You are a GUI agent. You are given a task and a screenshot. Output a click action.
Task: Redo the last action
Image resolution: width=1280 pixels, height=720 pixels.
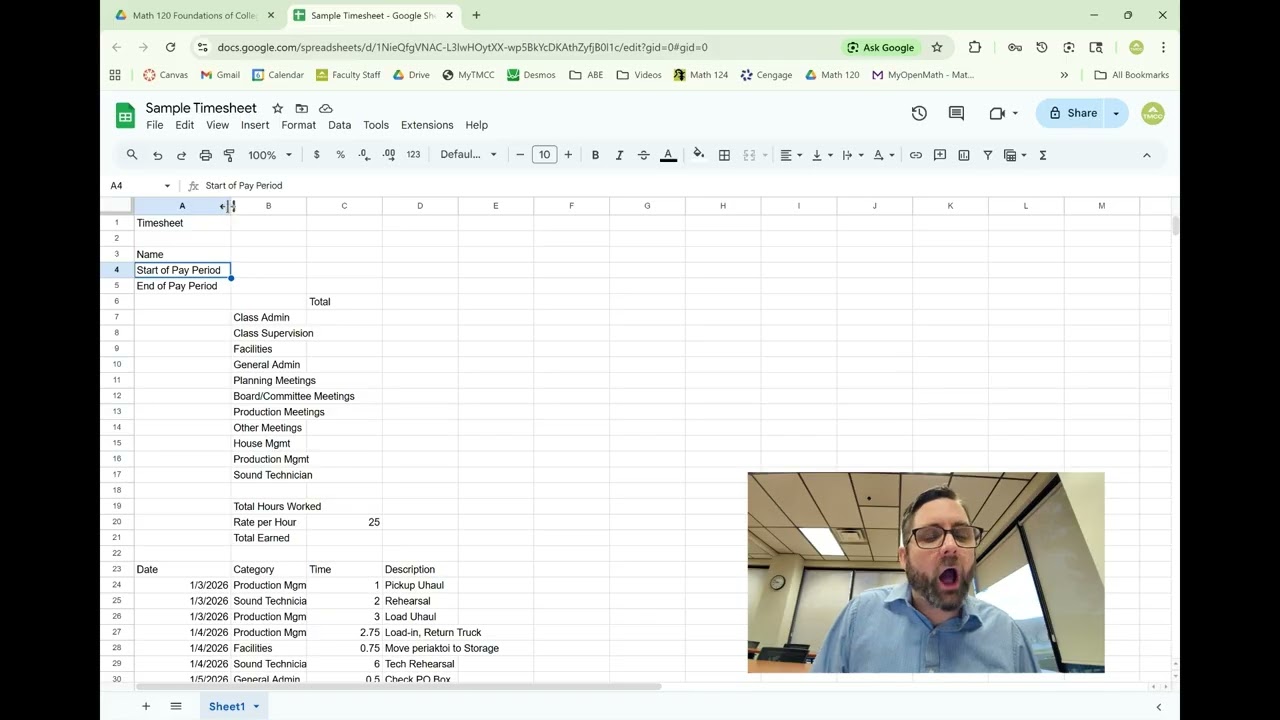click(181, 155)
